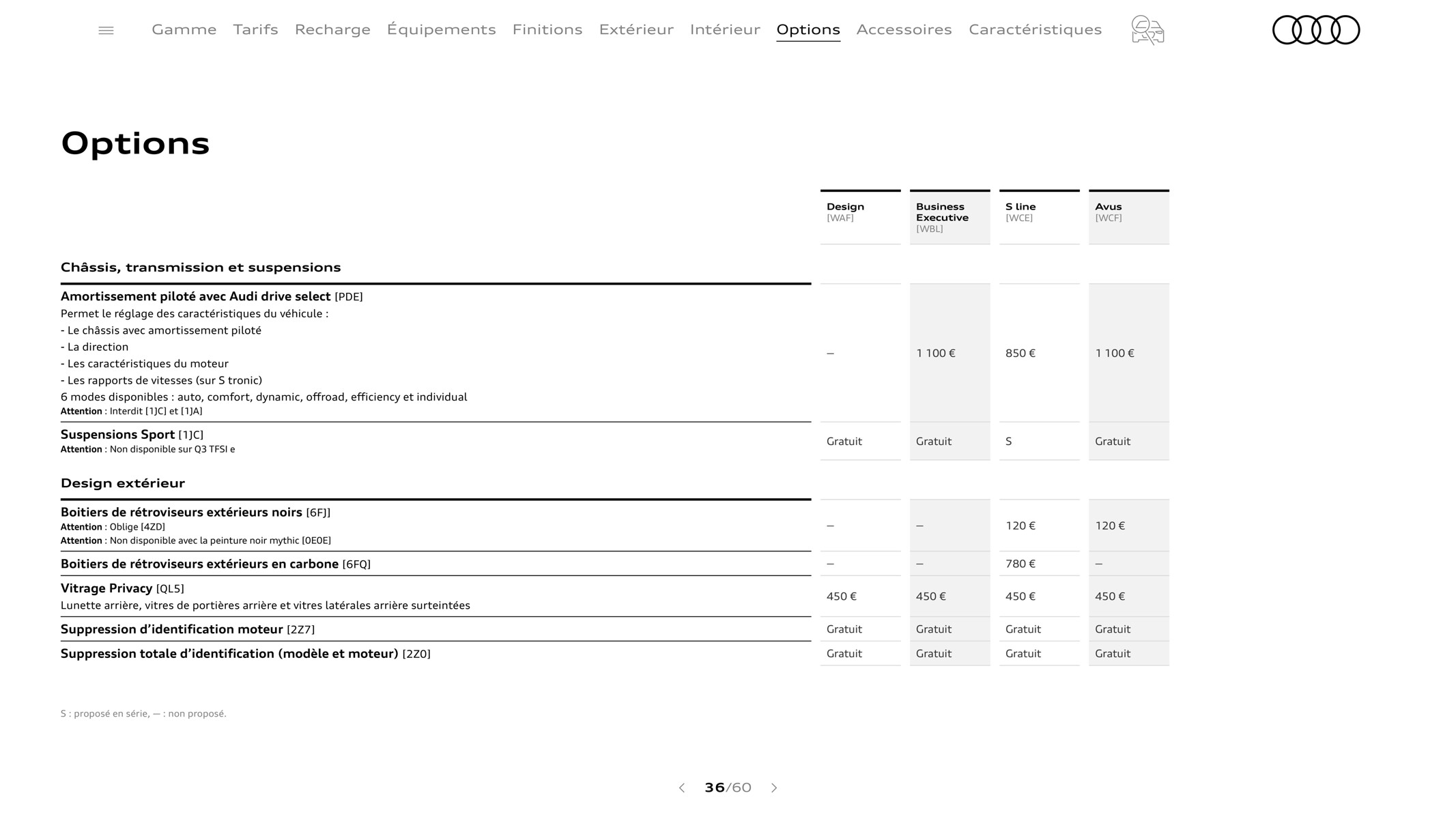Go to Finitions section

click(547, 29)
